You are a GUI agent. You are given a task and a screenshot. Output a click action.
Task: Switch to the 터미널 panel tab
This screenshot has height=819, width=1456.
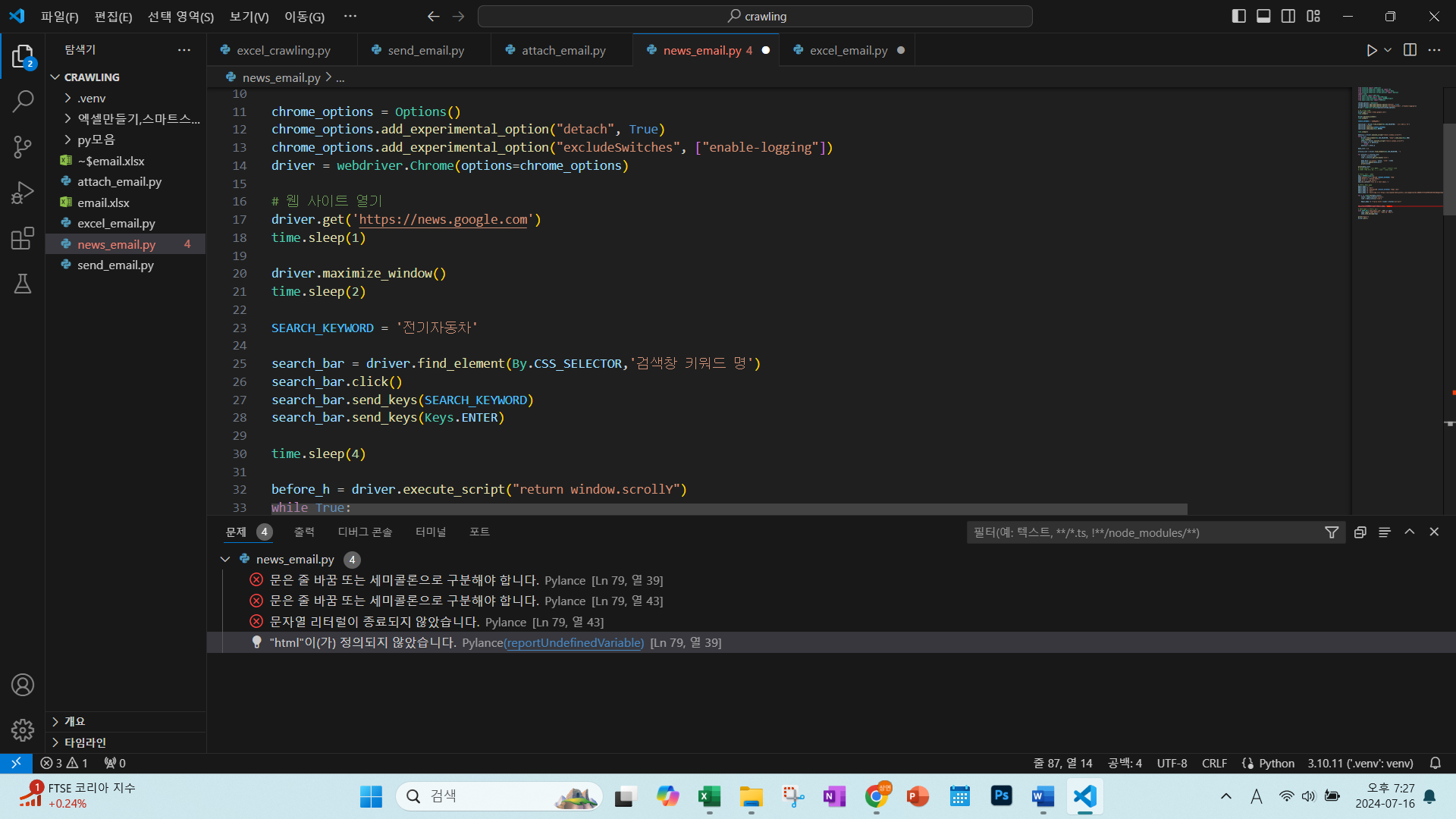430,532
